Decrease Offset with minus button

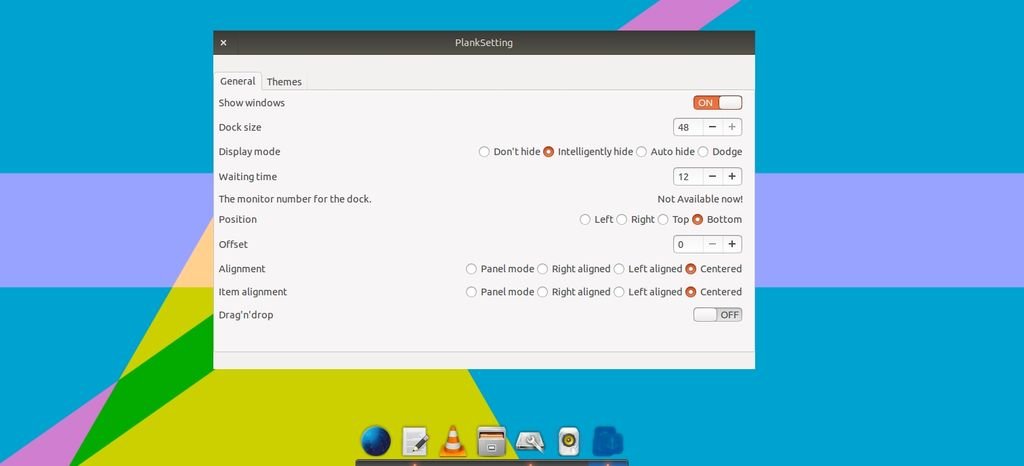tap(712, 244)
